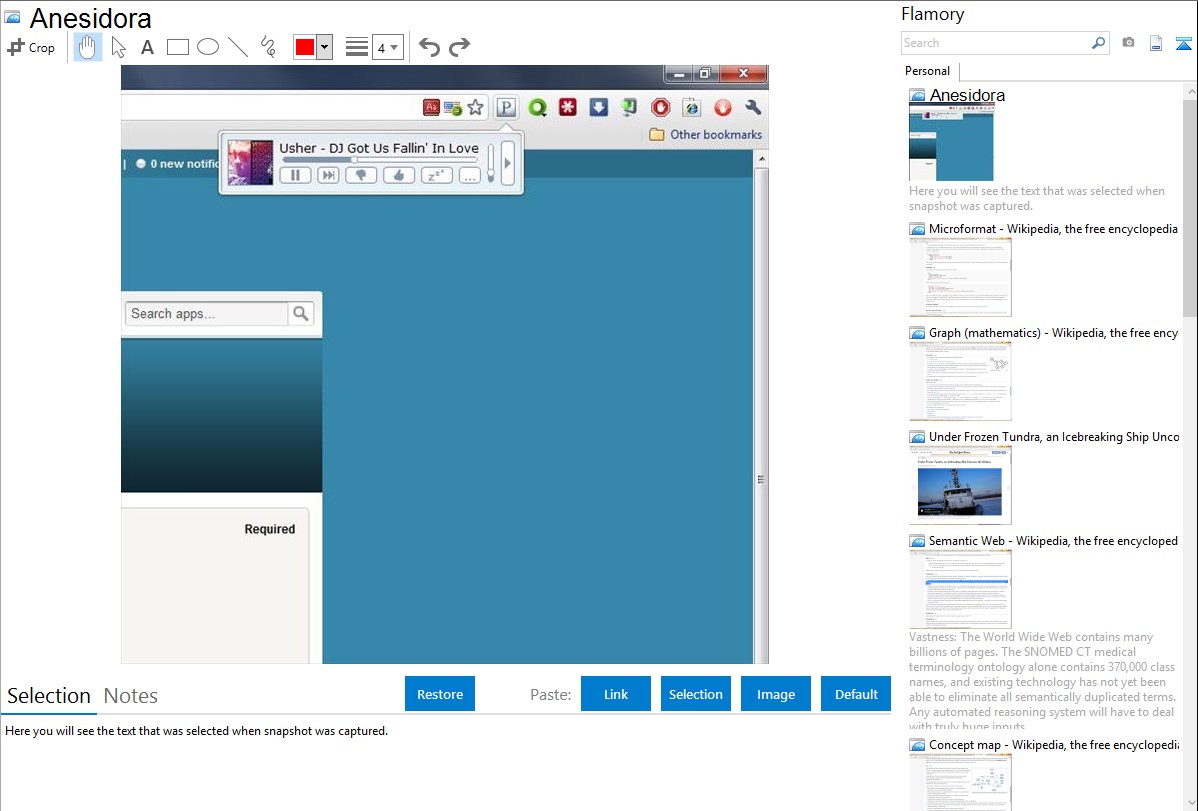Open the Anesidora snapshot title link
The image size is (1198, 811).
[x=966, y=95]
